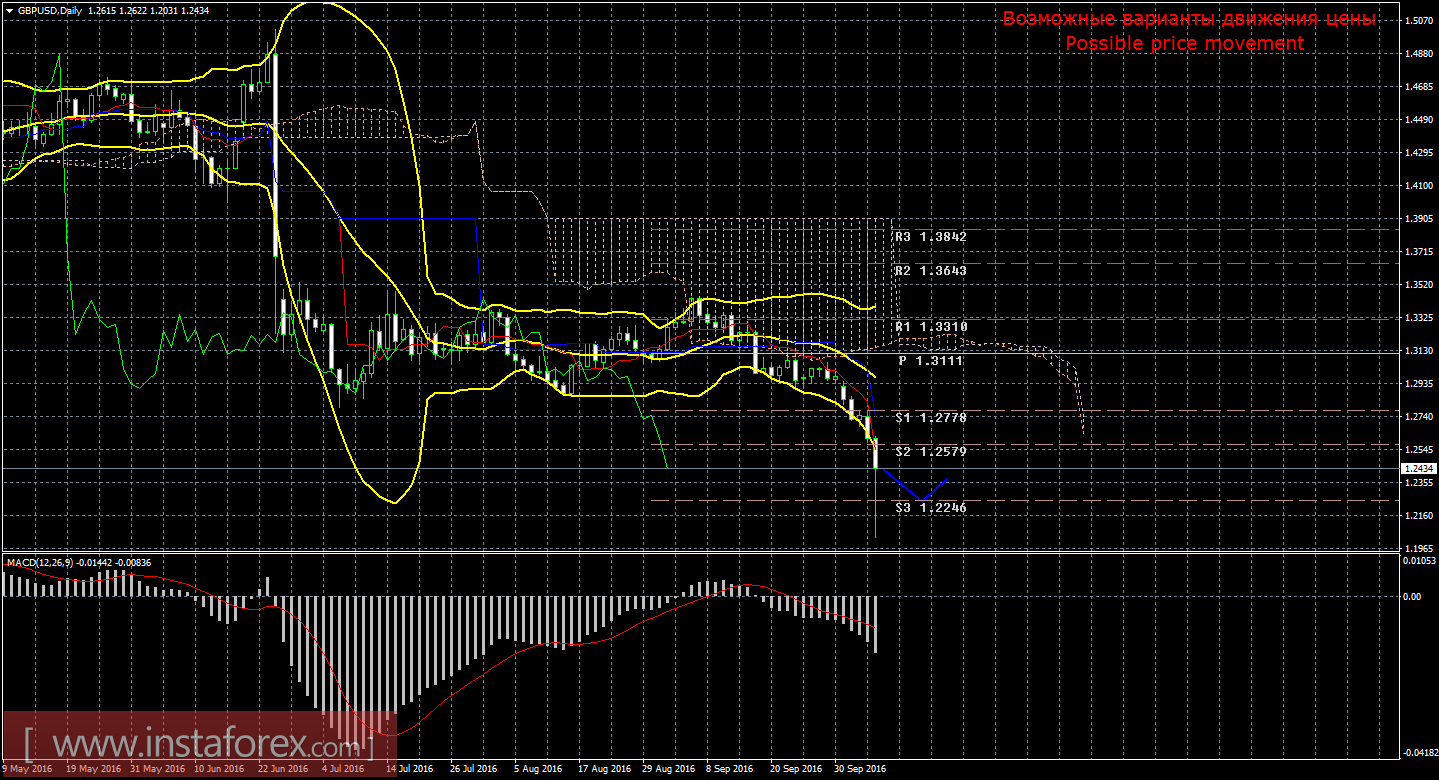The image size is (1439, 780).
Task: Click the S3 1.2246 support label
Action: coord(931,508)
